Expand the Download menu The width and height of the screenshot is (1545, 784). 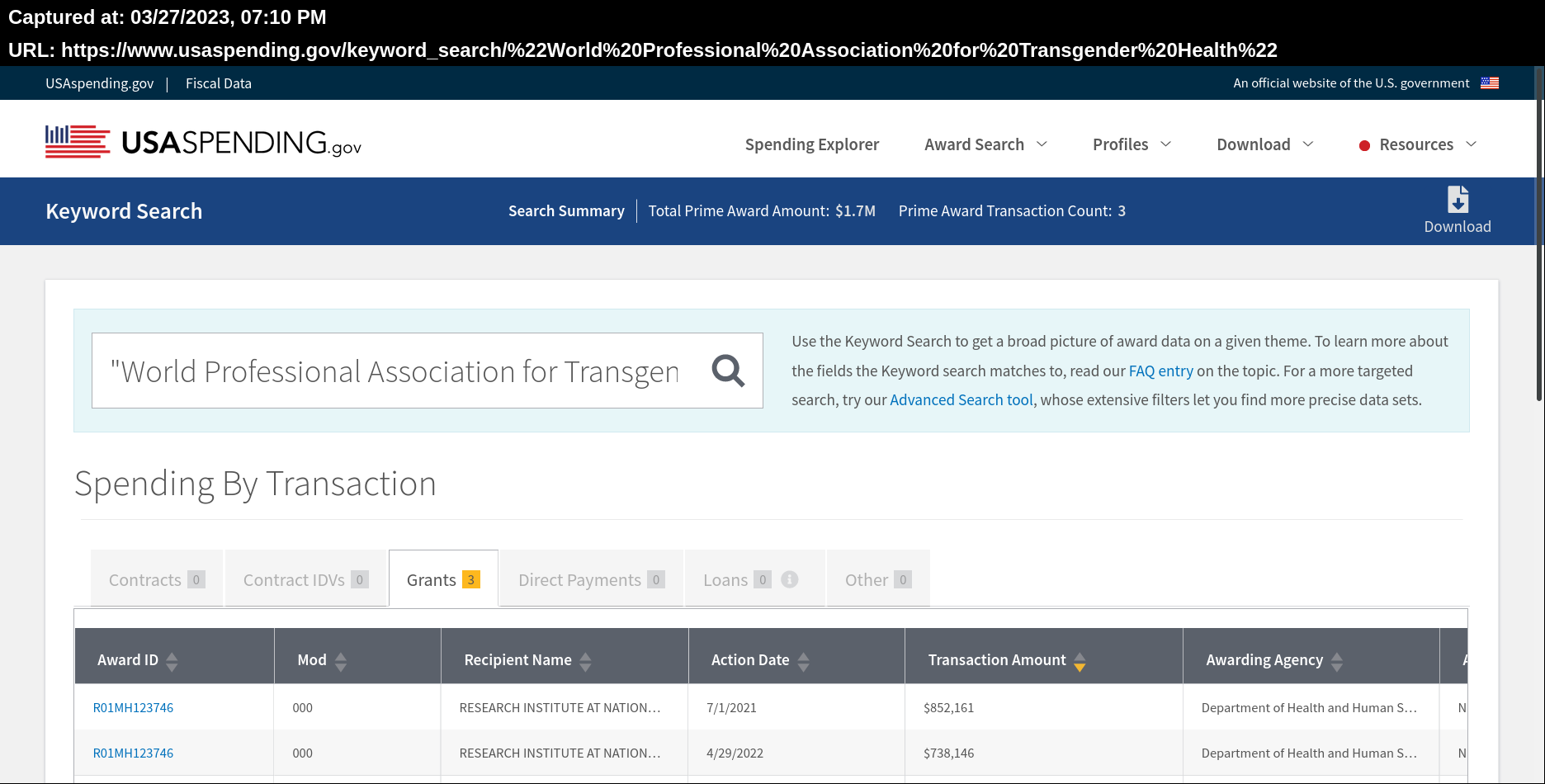(x=1264, y=144)
